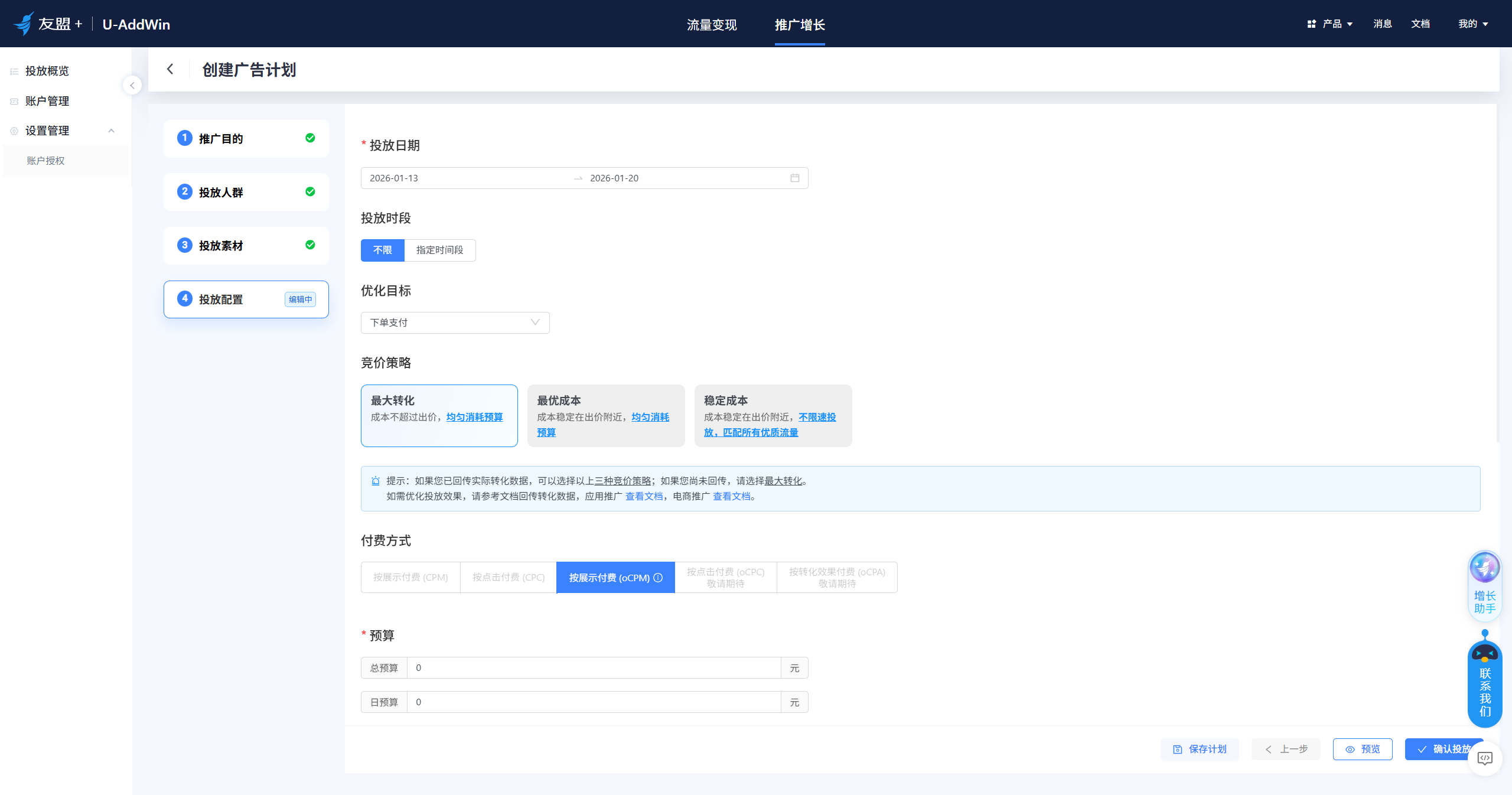This screenshot has height=795, width=1512.
Task: Click the 总预算 input field
Action: click(x=594, y=668)
